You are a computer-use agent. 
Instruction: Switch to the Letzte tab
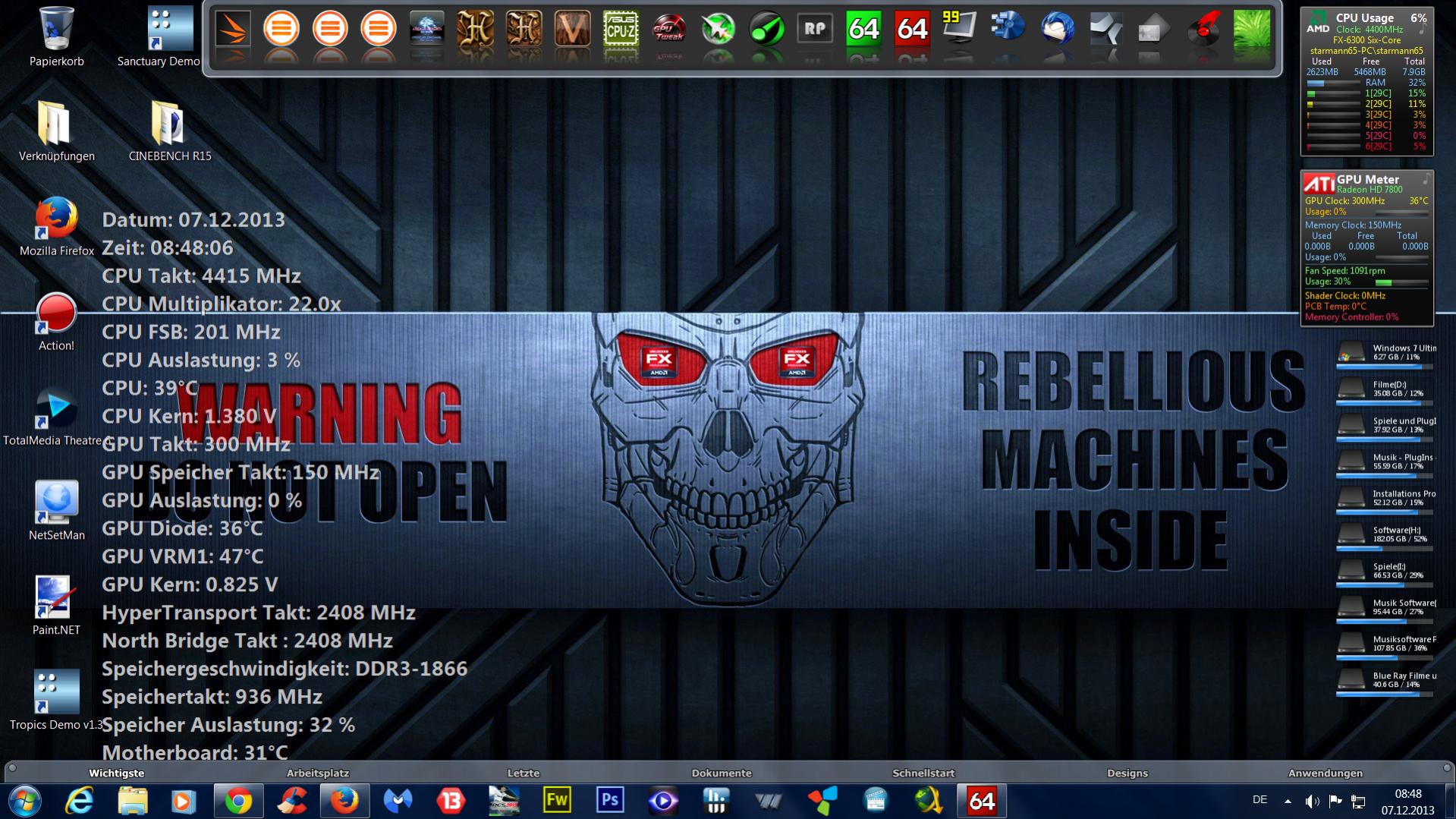click(x=524, y=773)
